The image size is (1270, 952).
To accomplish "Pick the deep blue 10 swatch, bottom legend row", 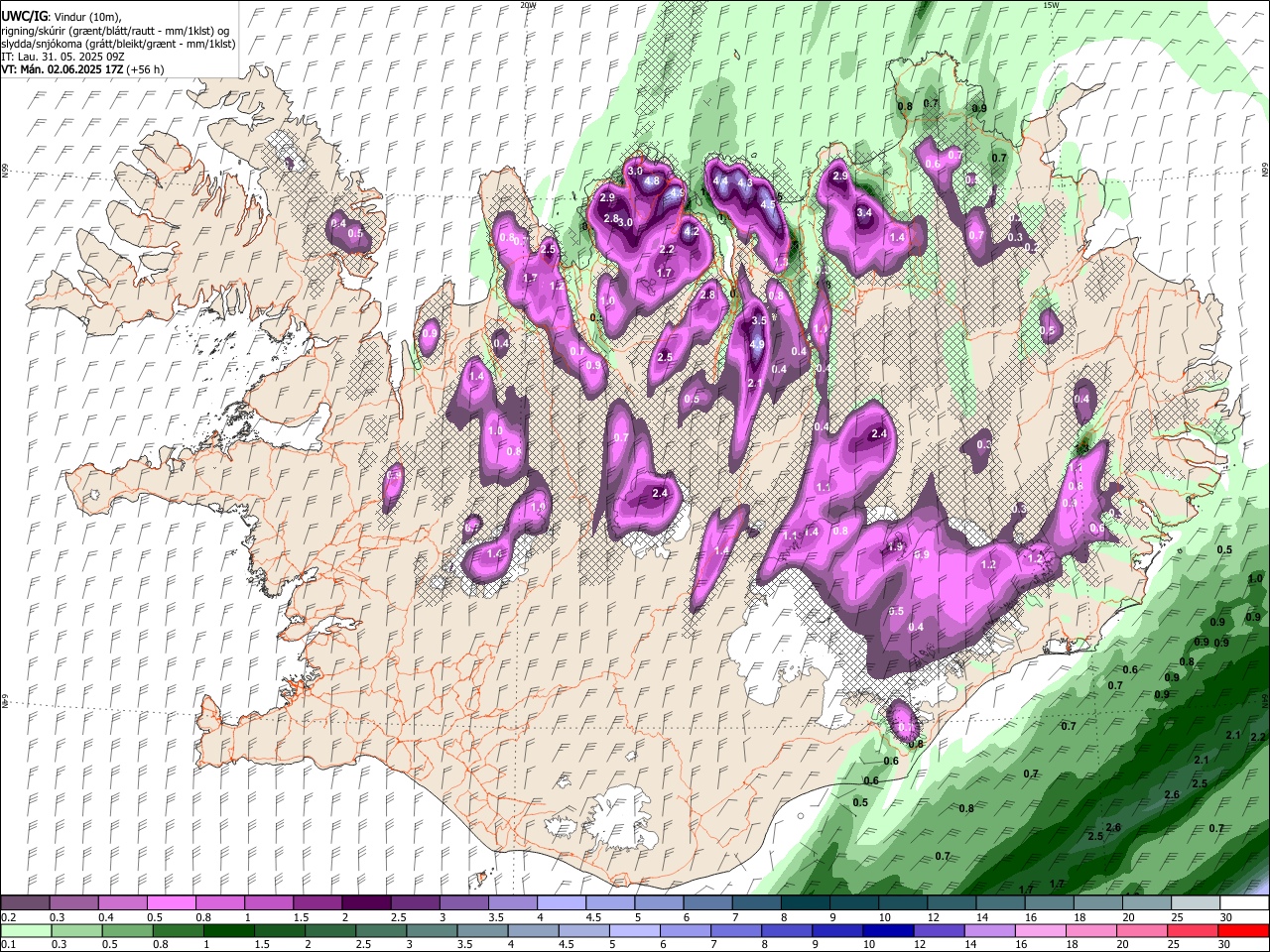I will click(x=886, y=931).
